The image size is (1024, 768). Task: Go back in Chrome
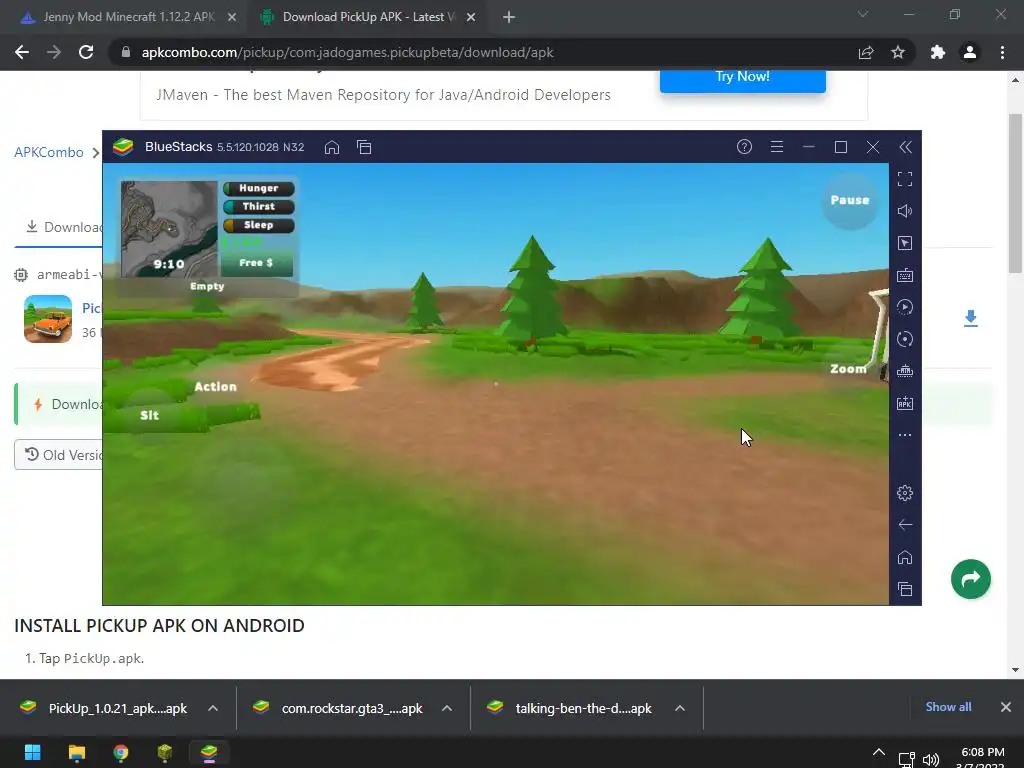[x=22, y=52]
